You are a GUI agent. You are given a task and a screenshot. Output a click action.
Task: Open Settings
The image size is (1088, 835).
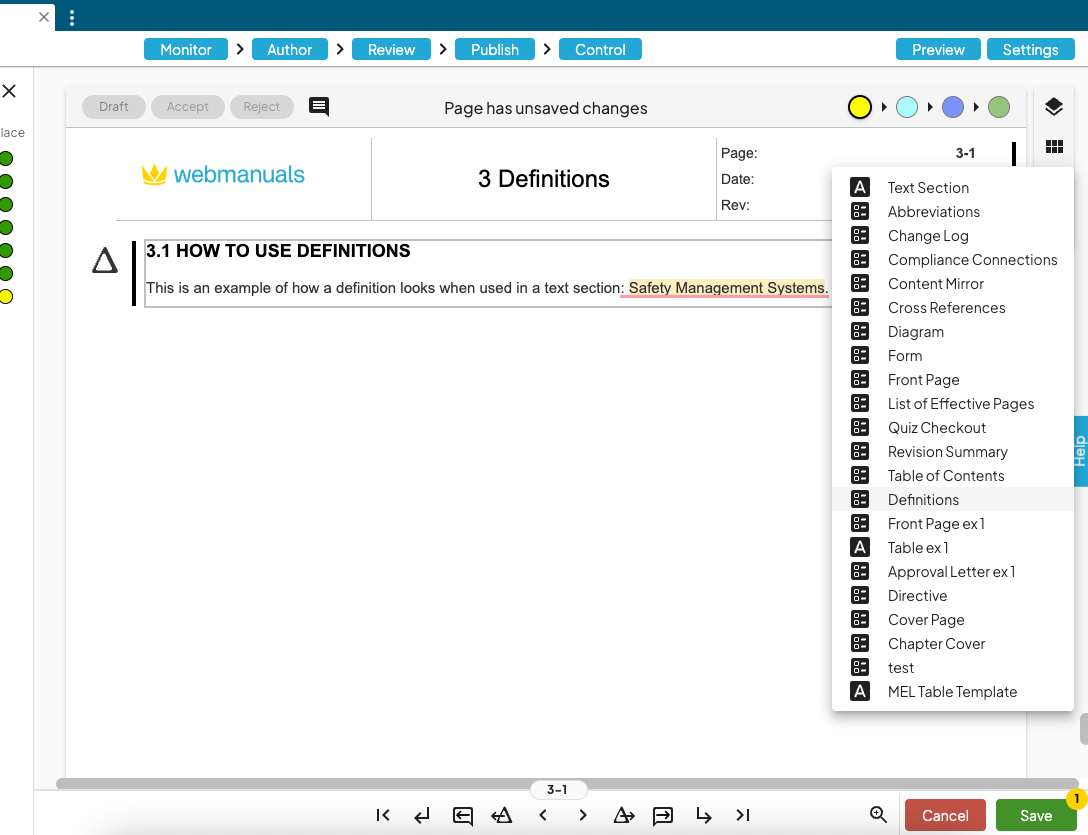tap(1030, 49)
